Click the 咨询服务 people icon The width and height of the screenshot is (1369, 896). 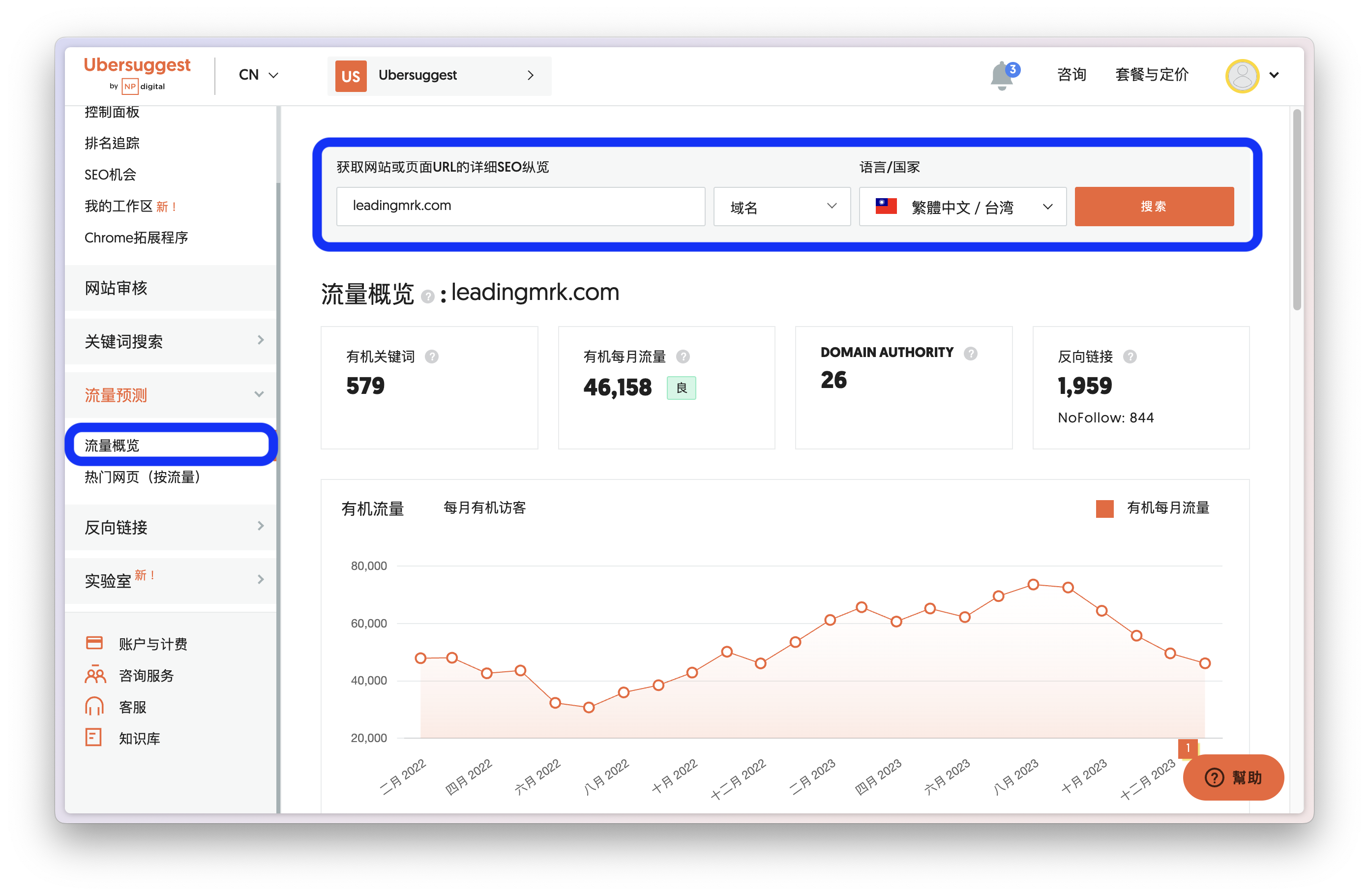(x=95, y=675)
